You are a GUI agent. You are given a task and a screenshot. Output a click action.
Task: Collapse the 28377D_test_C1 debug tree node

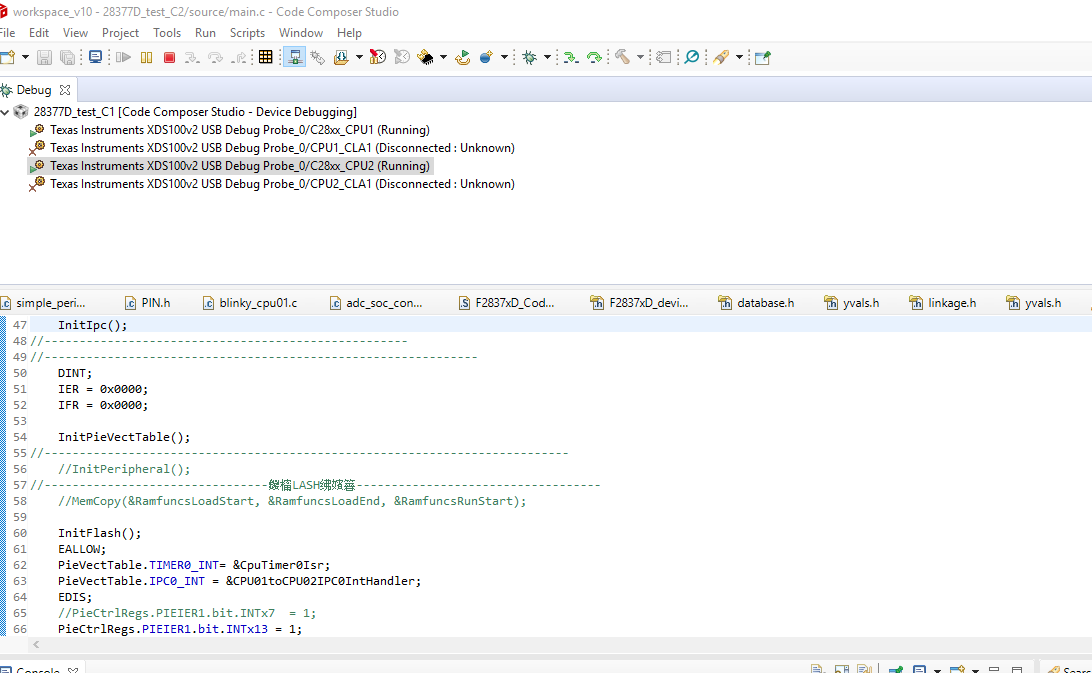(x=6, y=112)
